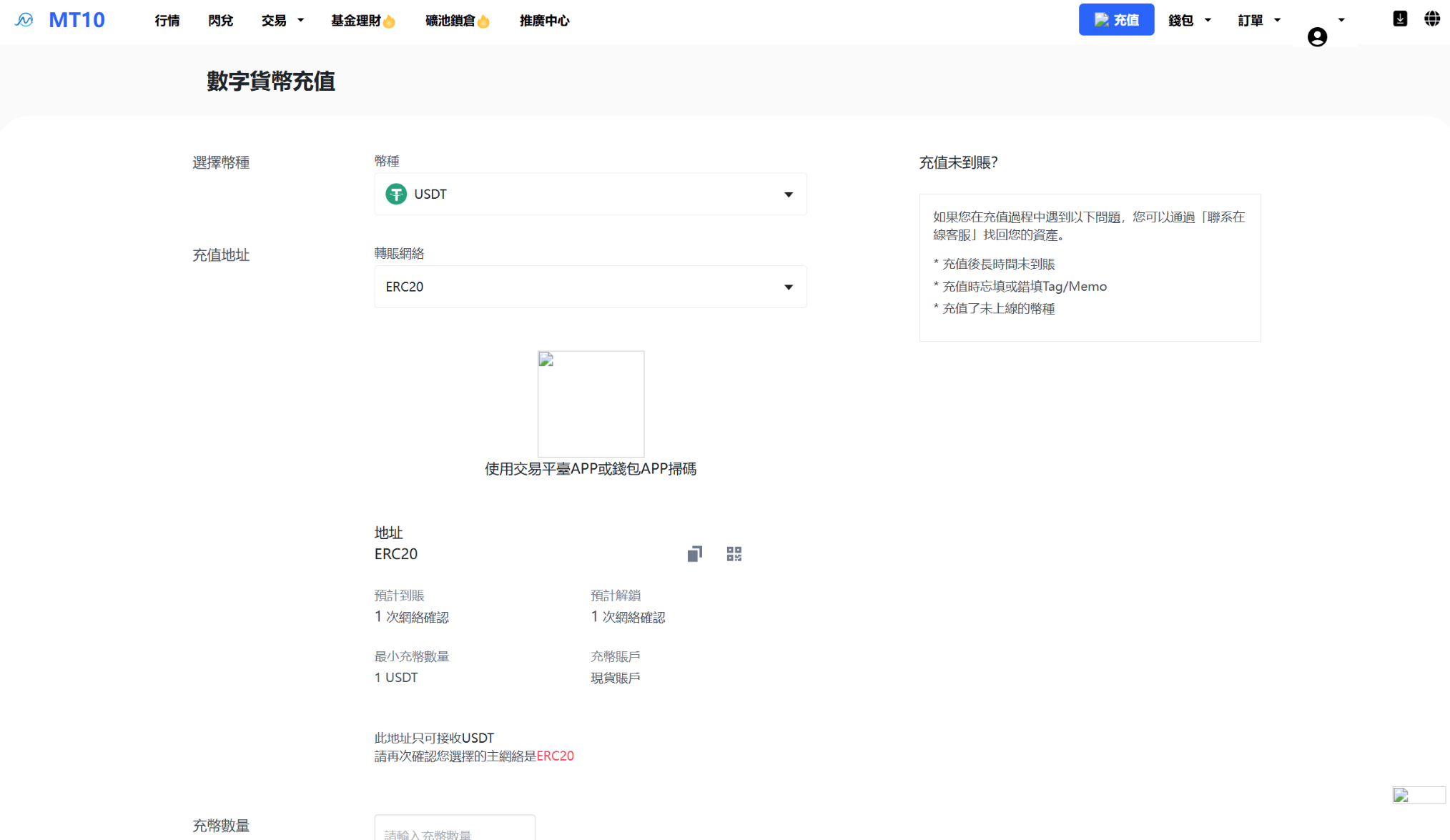
Task: Click the app download icon
Action: pos(1400,19)
